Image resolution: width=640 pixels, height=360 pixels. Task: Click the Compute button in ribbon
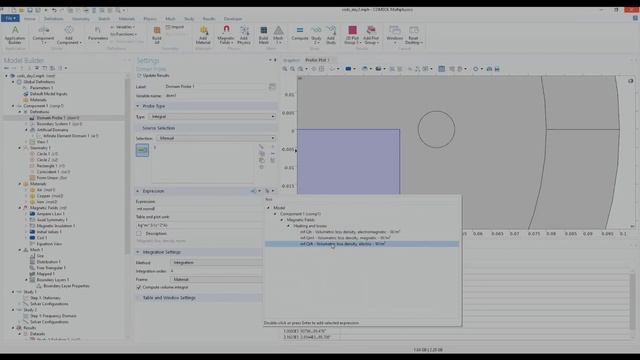pos(300,34)
